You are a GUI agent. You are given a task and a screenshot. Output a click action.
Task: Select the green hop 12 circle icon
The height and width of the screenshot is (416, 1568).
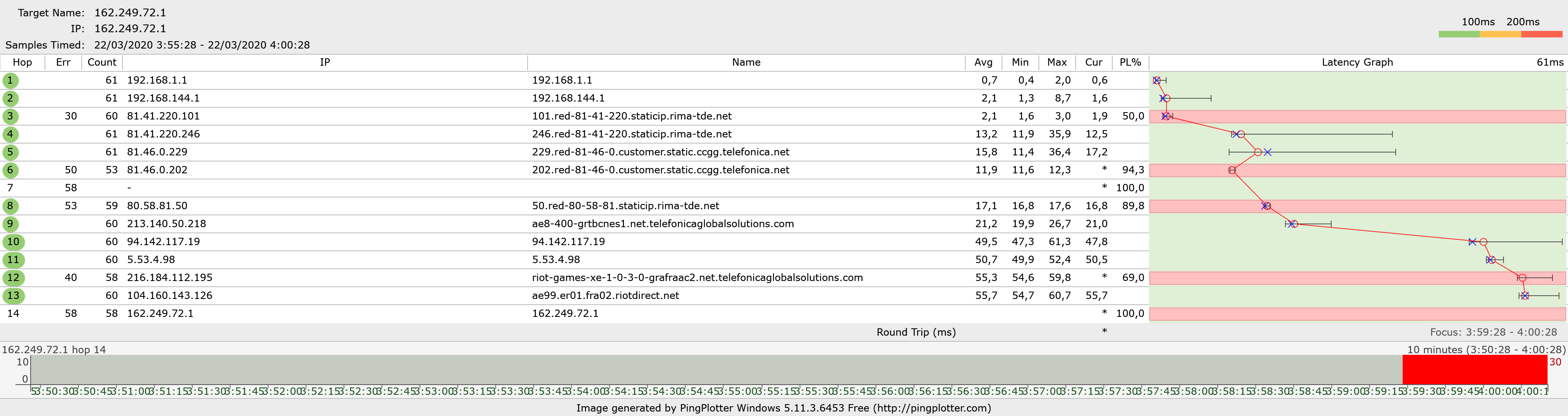point(13,278)
